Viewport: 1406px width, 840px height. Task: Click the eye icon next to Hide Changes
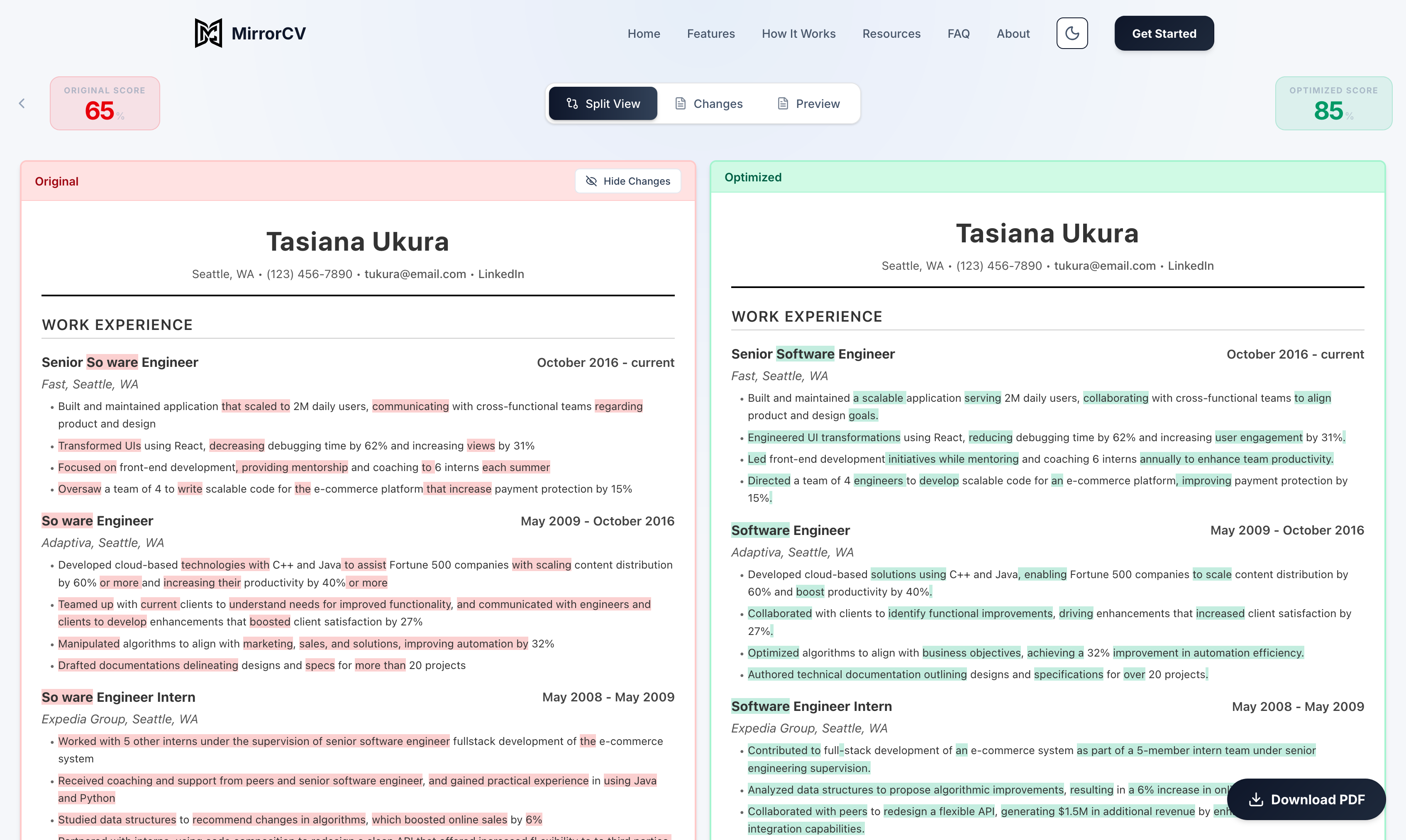click(x=591, y=181)
